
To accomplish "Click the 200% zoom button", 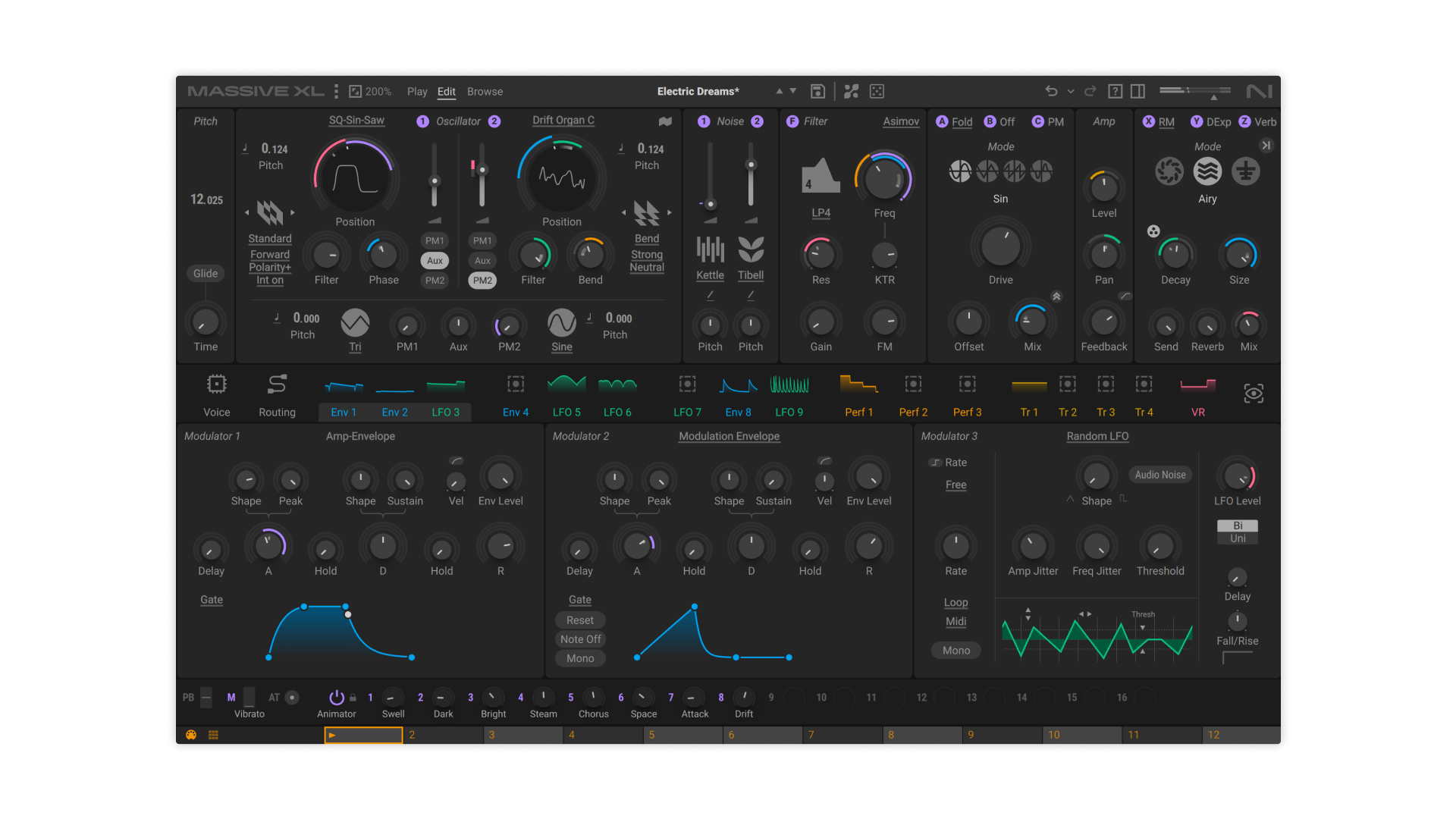I will (370, 91).
